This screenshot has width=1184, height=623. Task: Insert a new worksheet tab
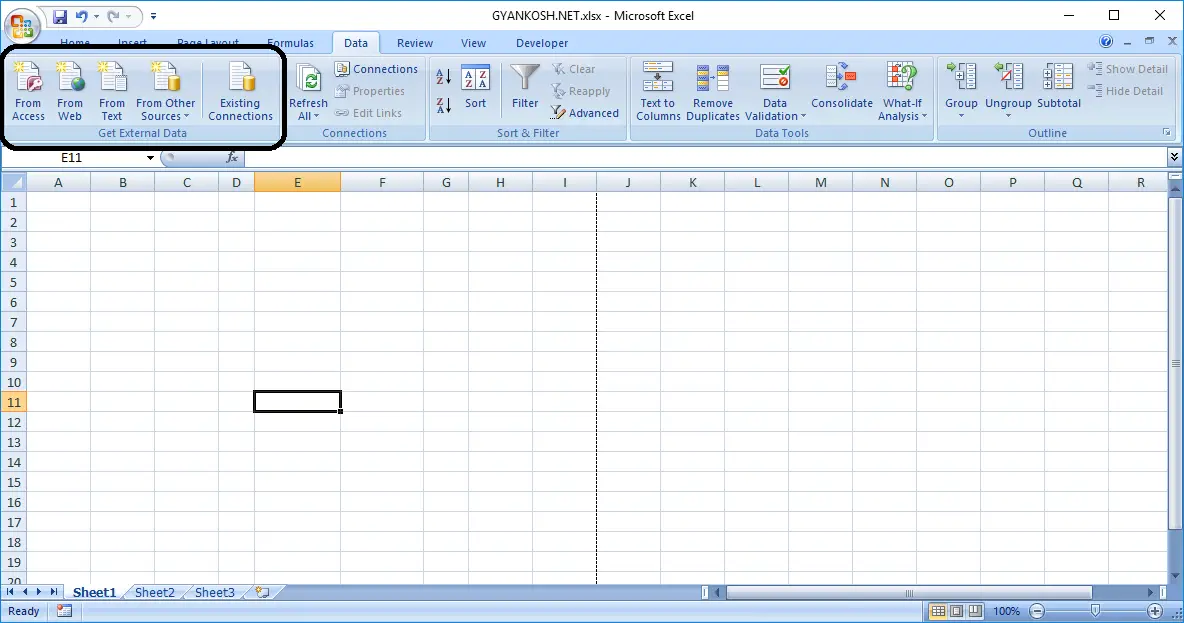(262, 592)
